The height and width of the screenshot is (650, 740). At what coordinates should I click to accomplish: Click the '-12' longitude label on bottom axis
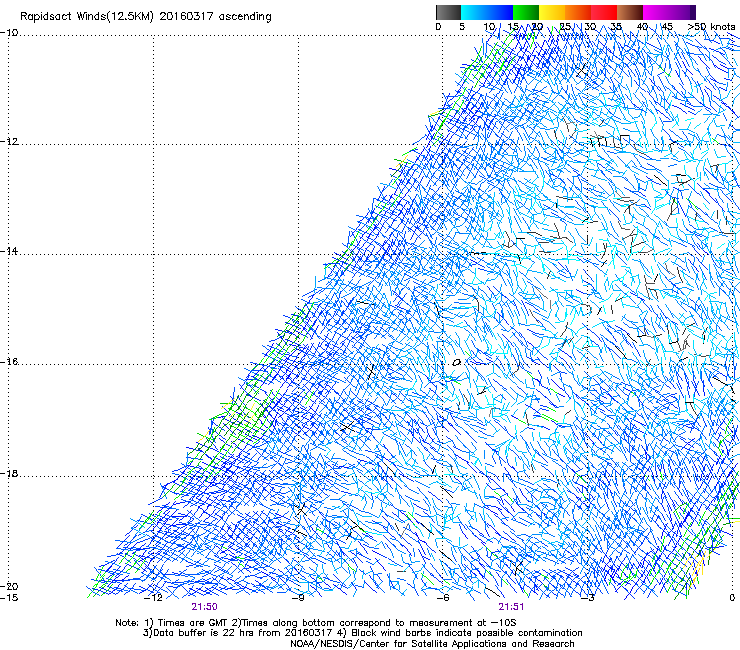tap(153, 598)
